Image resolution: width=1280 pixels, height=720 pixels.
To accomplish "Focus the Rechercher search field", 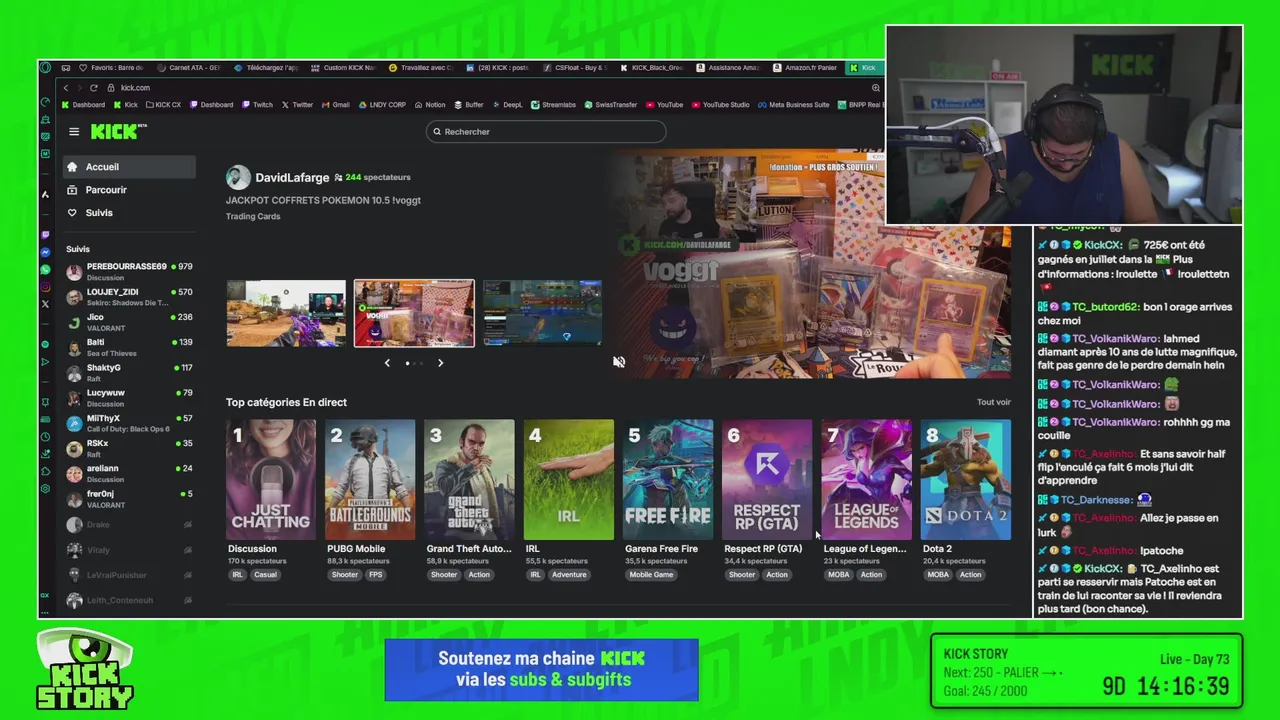I will (x=546, y=131).
